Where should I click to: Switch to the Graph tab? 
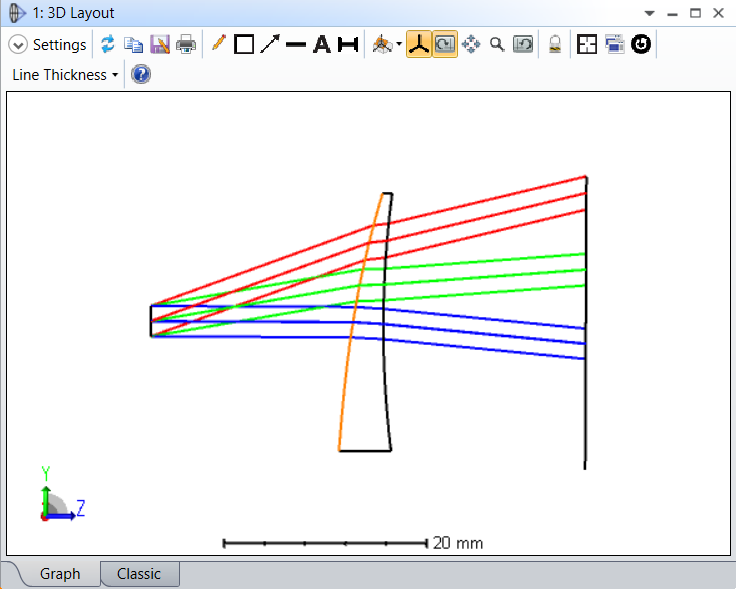[x=60, y=574]
